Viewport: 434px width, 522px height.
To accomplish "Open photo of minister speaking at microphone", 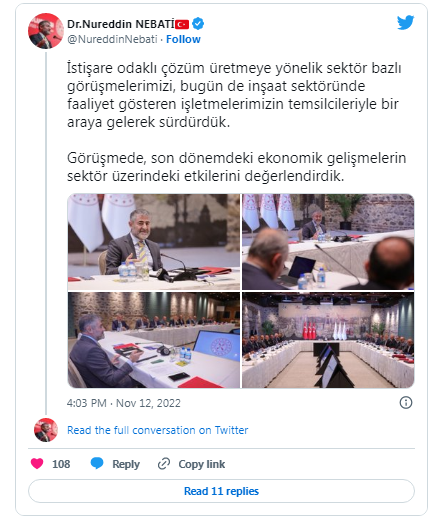I will [x=154, y=242].
